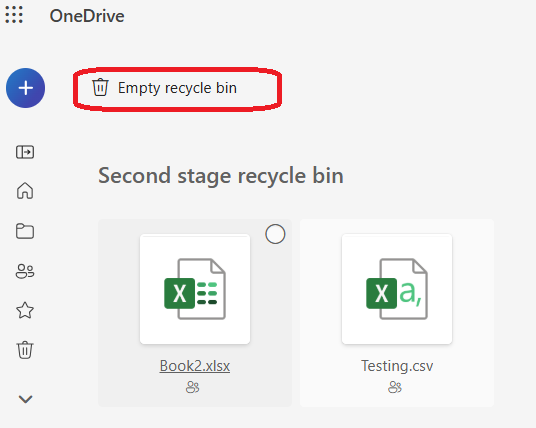This screenshot has height=428, width=536.
Task: Expand more sidebar items chevron
Action: [26, 399]
